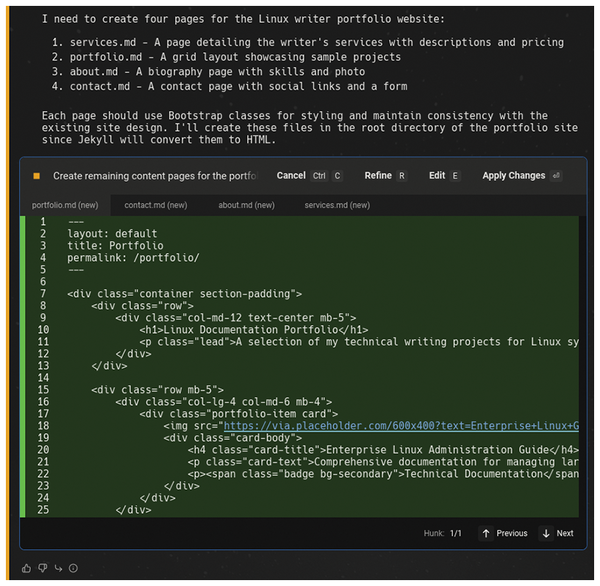This screenshot has width=600, height=586.
Task: Cancel the proposed changes
Action: tap(291, 175)
